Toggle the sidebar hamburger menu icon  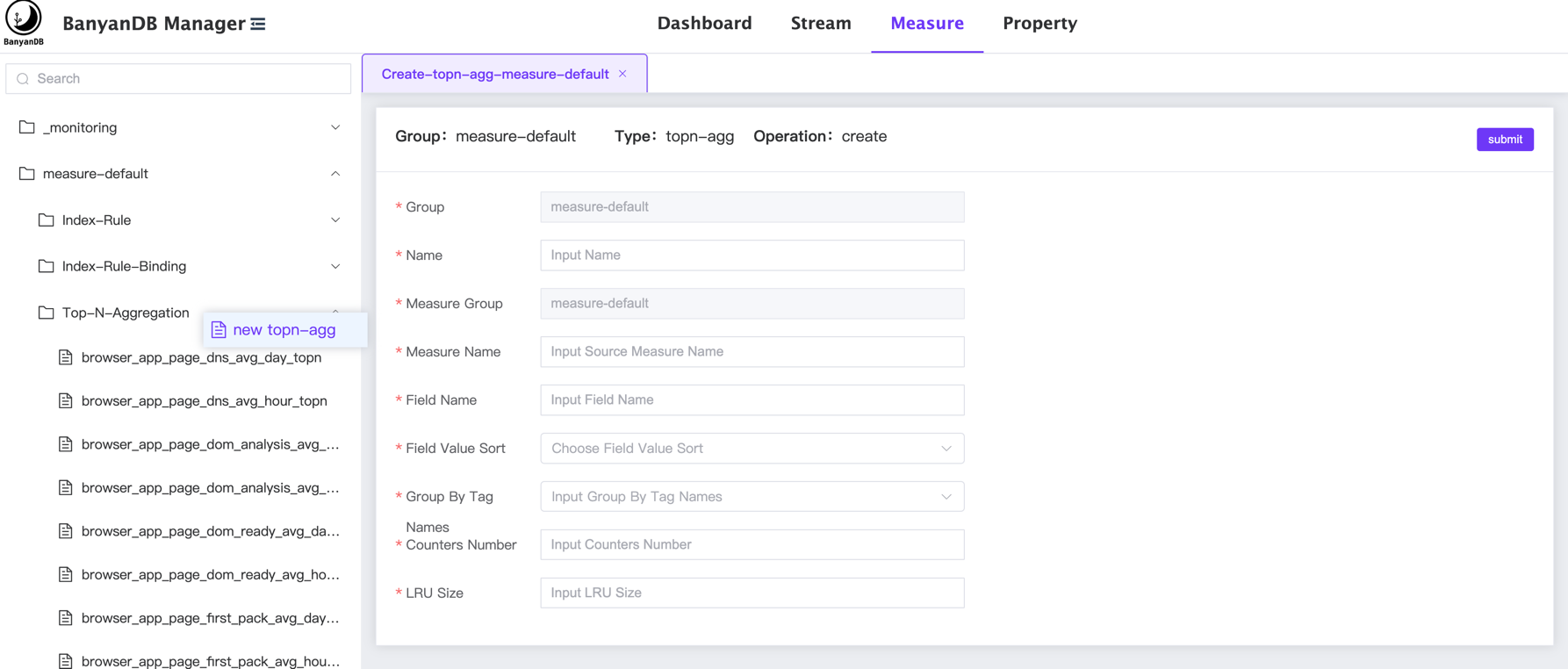click(x=258, y=24)
